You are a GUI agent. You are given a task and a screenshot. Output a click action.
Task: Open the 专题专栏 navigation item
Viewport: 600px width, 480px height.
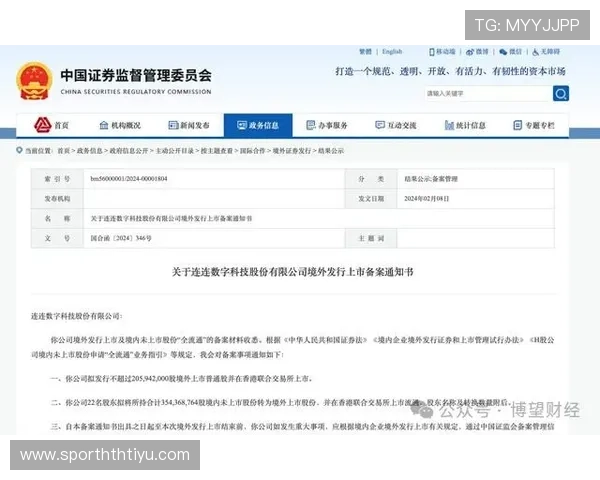coord(534,125)
